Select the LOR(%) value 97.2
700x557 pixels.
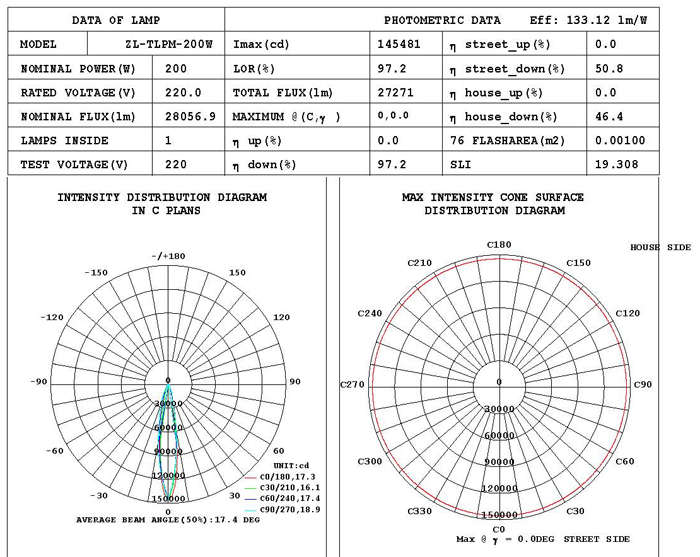pos(392,68)
